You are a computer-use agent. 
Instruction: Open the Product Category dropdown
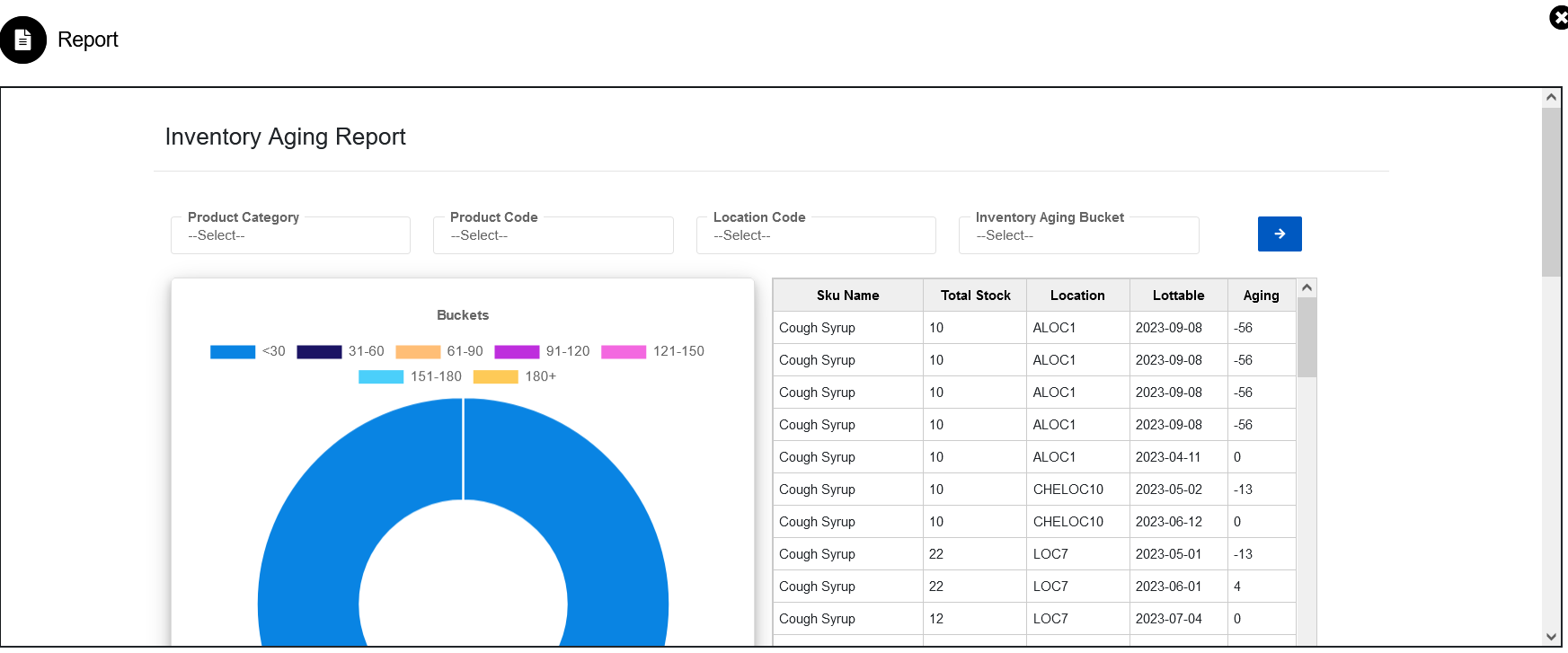[290, 235]
